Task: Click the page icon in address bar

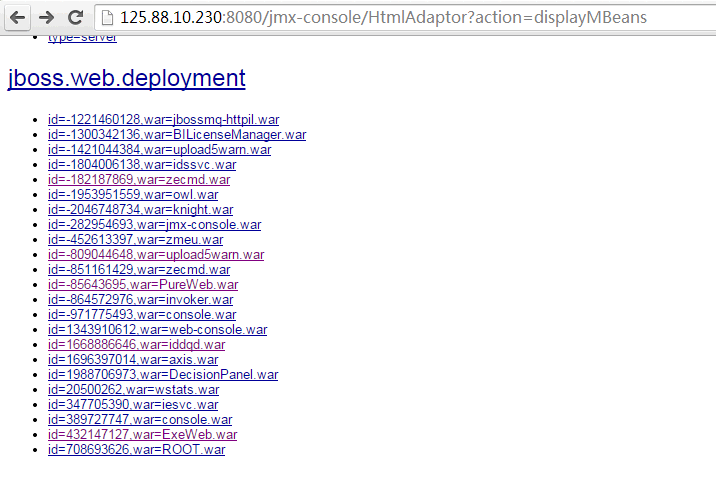Action: click(x=107, y=18)
